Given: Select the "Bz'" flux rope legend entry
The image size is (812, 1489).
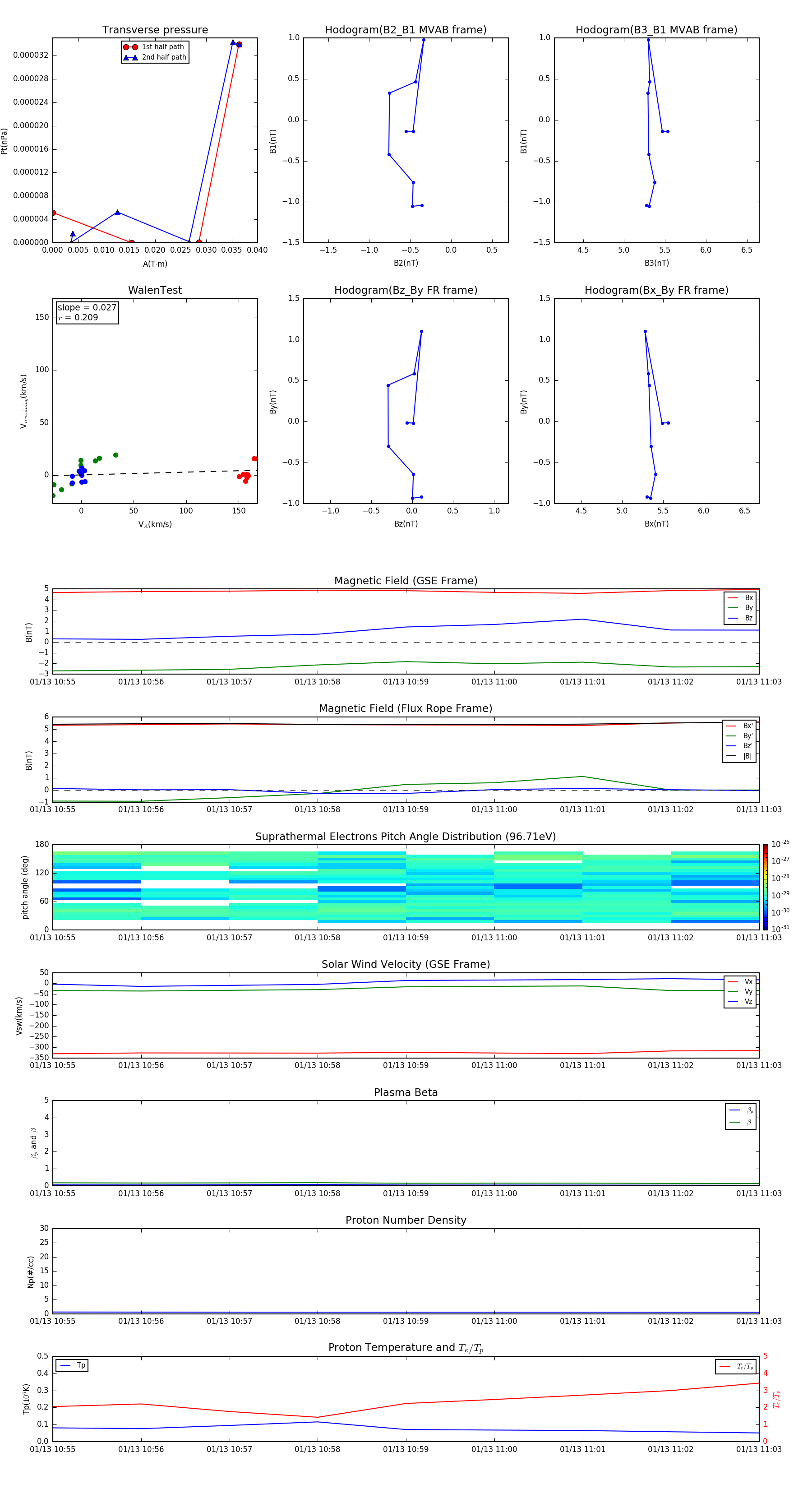Looking at the screenshot, I should tap(740, 746).
